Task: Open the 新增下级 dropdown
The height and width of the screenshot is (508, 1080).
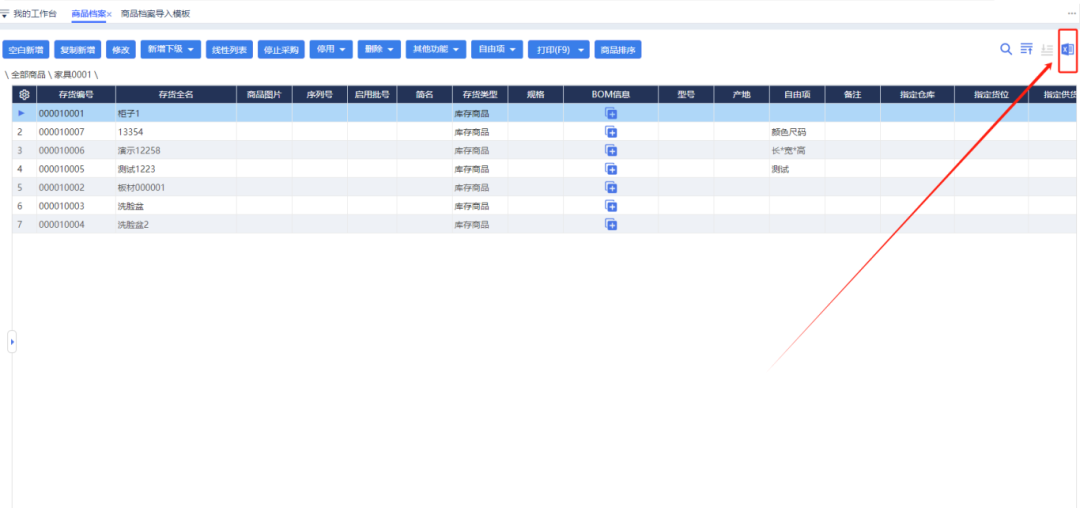Action: 171,49
